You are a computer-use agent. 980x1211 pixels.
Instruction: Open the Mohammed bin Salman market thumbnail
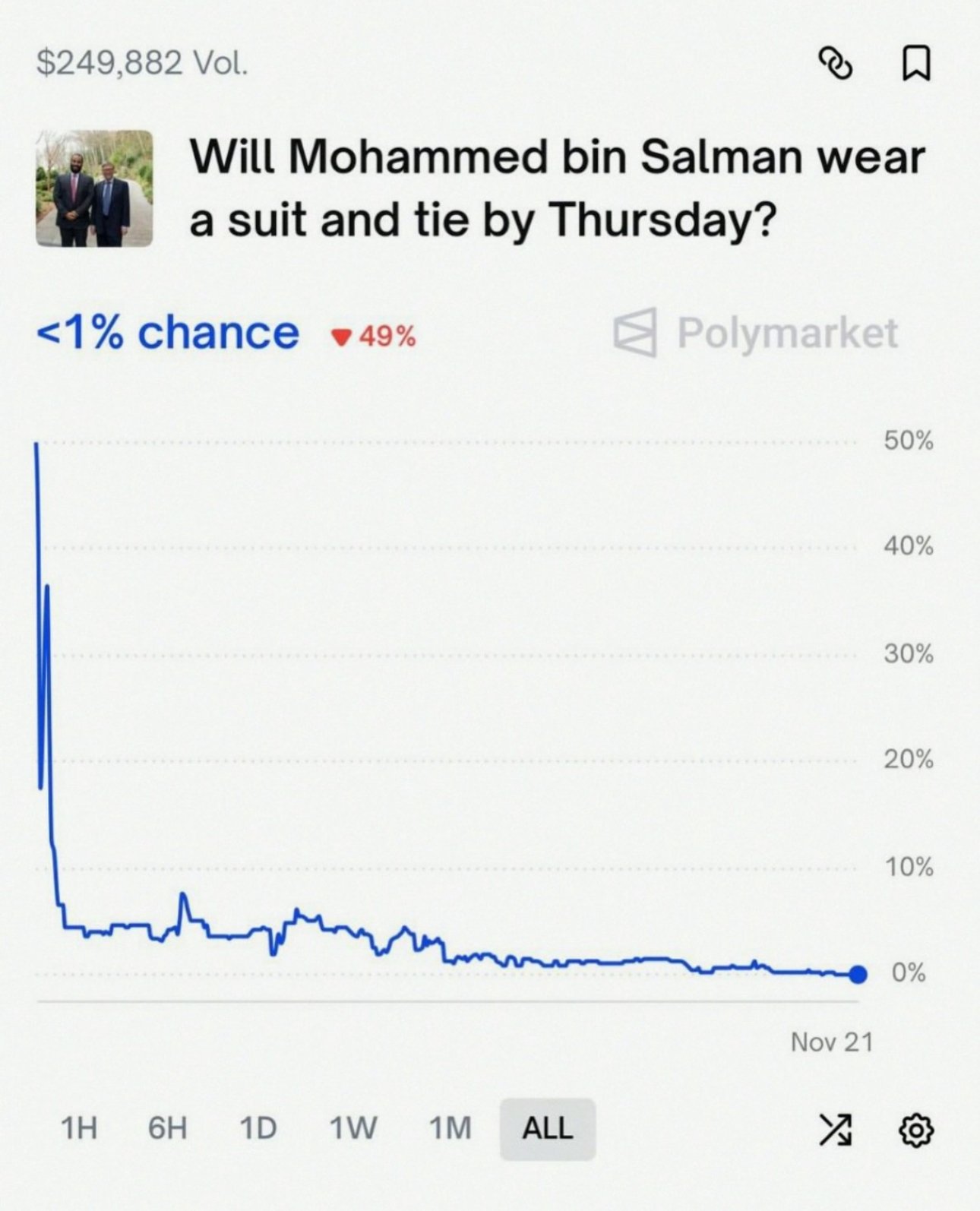tap(94, 188)
